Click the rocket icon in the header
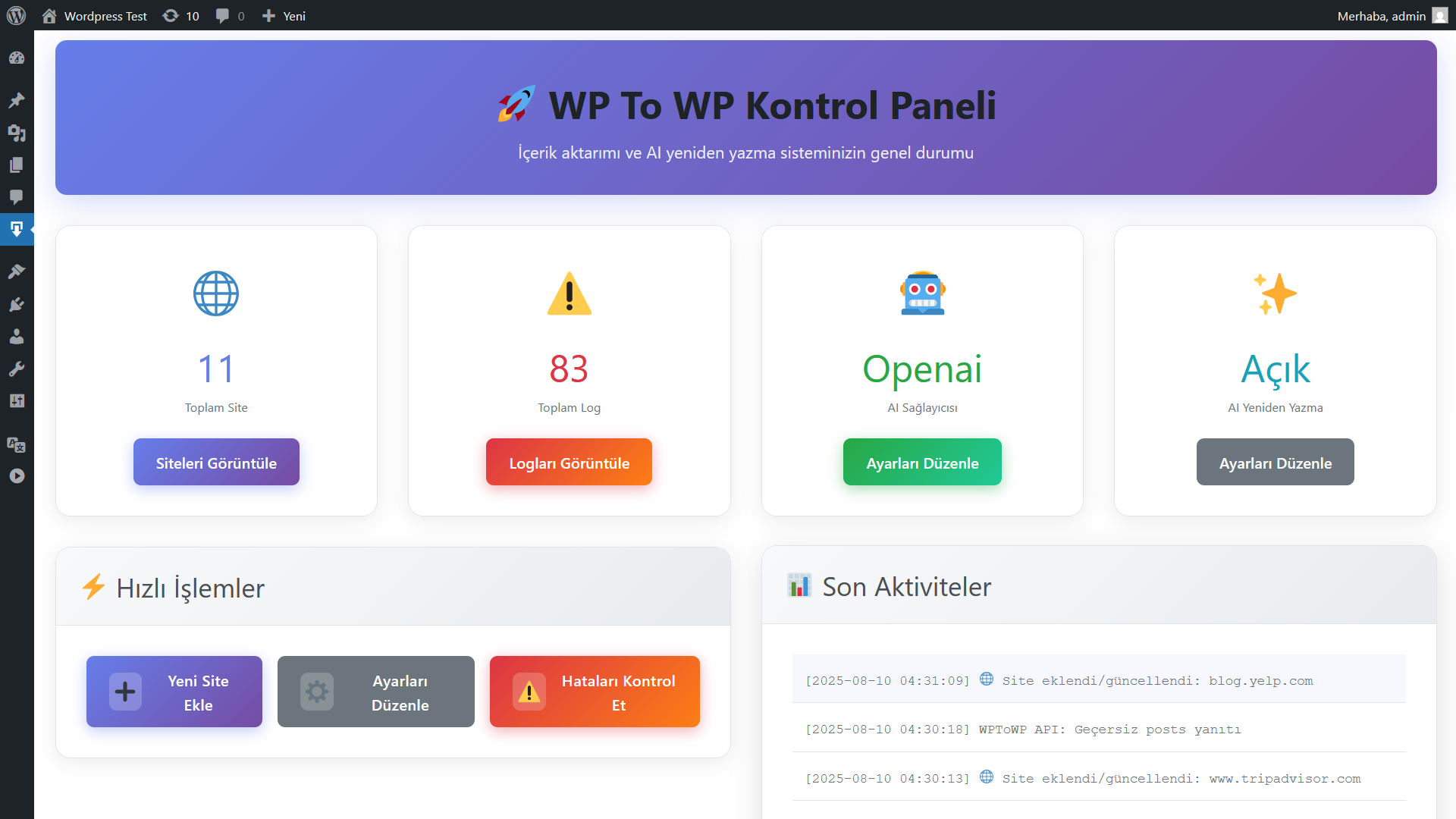Image resolution: width=1456 pixels, height=819 pixels. (x=516, y=104)
